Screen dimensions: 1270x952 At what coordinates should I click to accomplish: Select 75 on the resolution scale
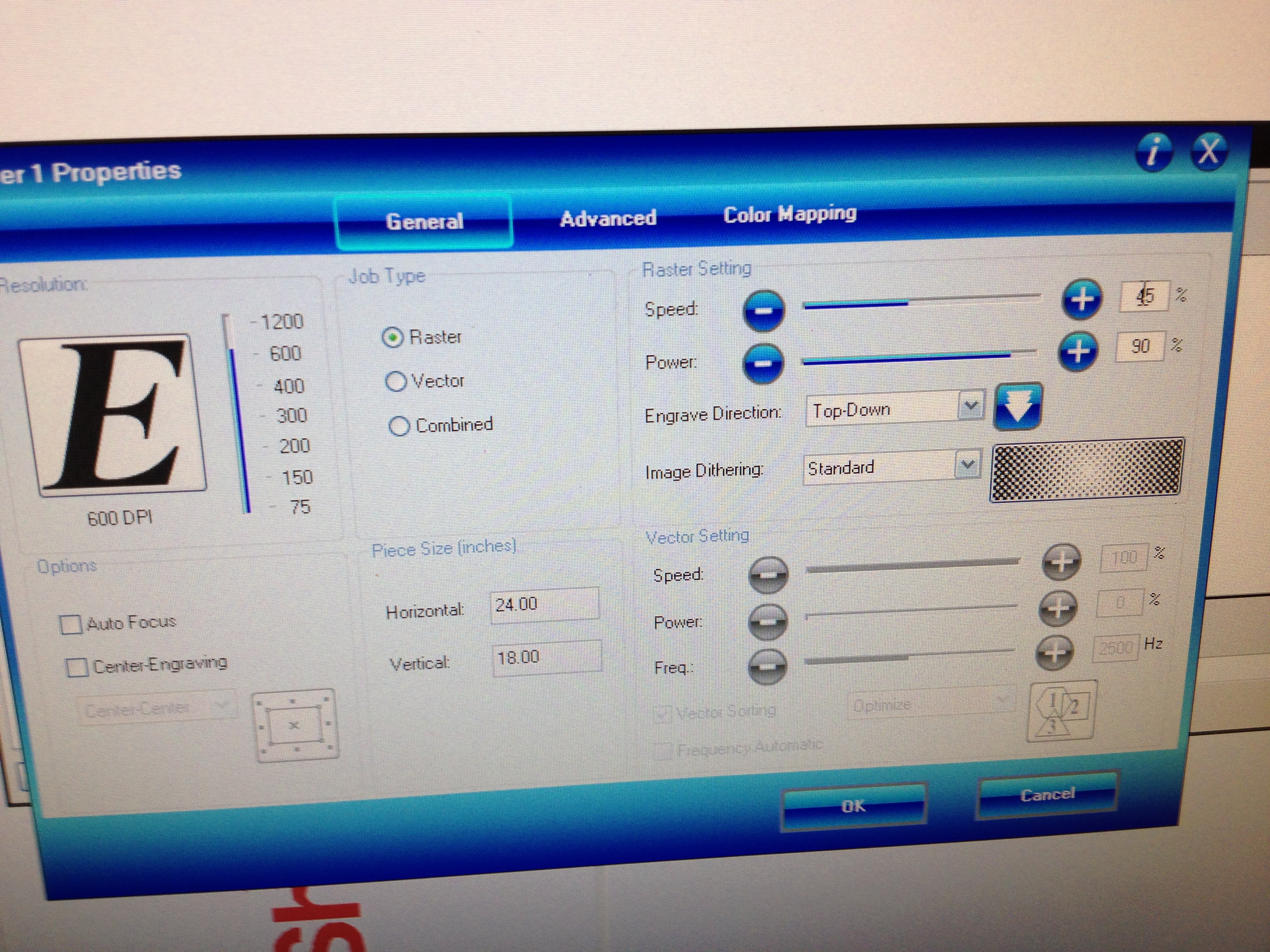click(300, 507)
